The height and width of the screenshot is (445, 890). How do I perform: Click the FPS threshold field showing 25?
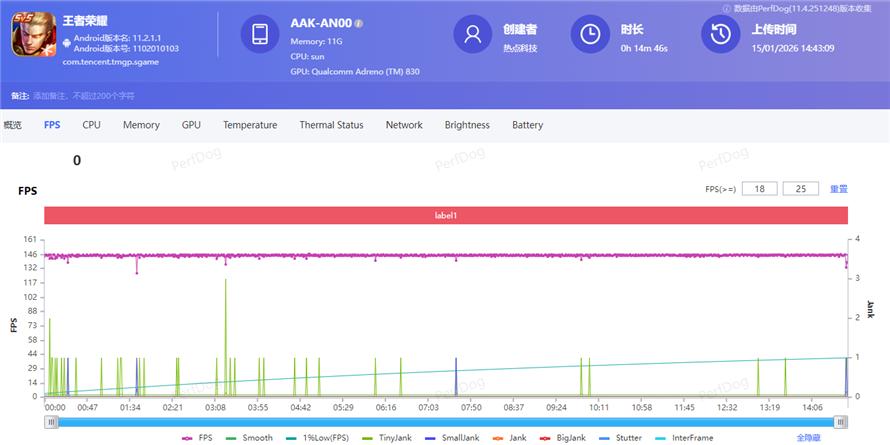(x=801, y=189)
